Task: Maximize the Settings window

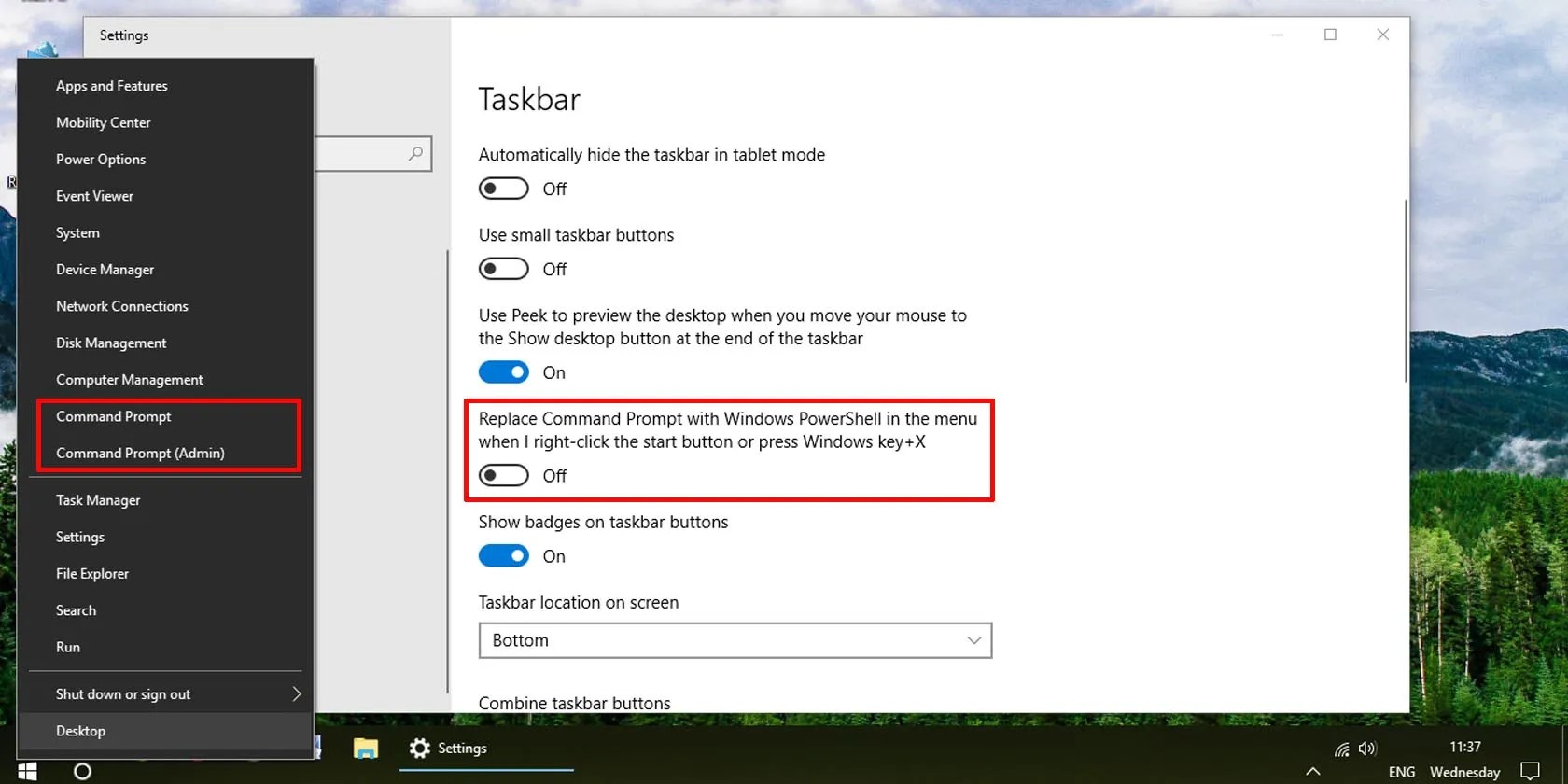Action: click(1330, 35)
